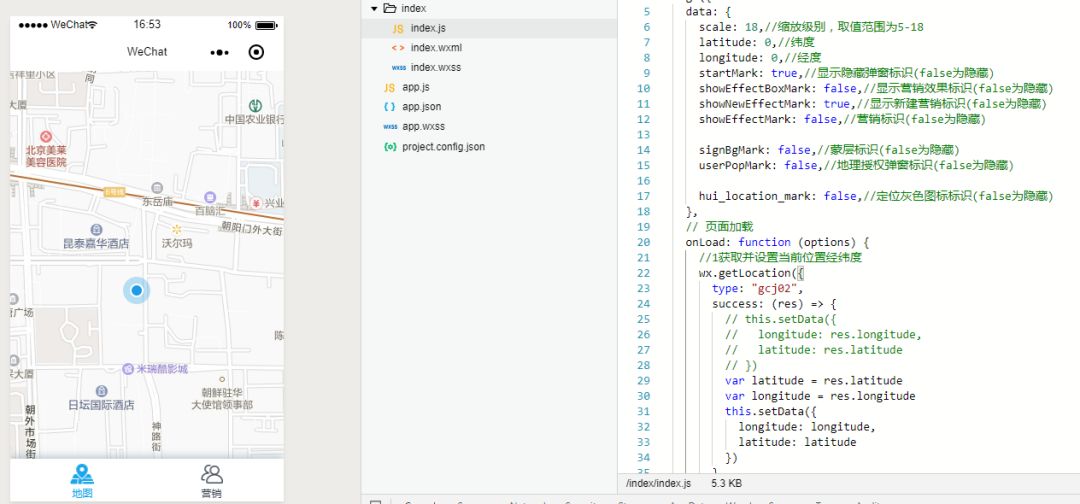Open app.wxss in the file tree

click(x=424, y=127)
